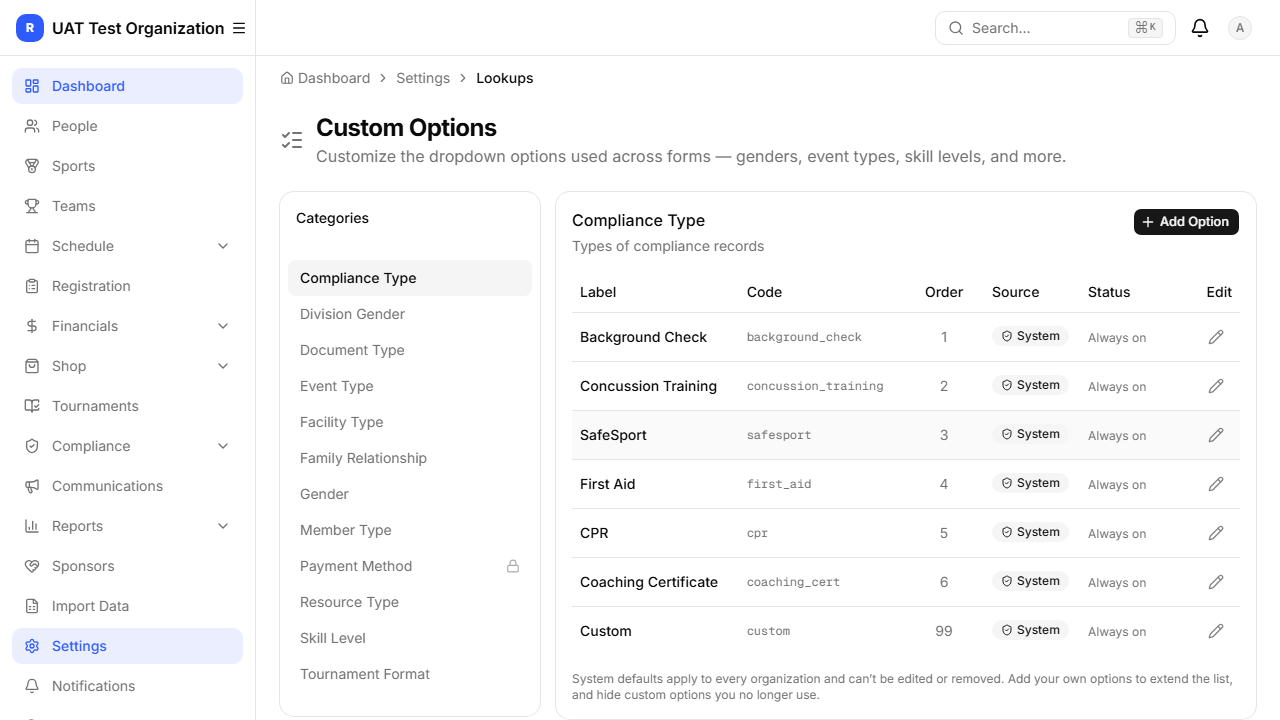Open user avatar menu 'A'
Viewport: 1280px width, 720px height.
point(1240,28)
